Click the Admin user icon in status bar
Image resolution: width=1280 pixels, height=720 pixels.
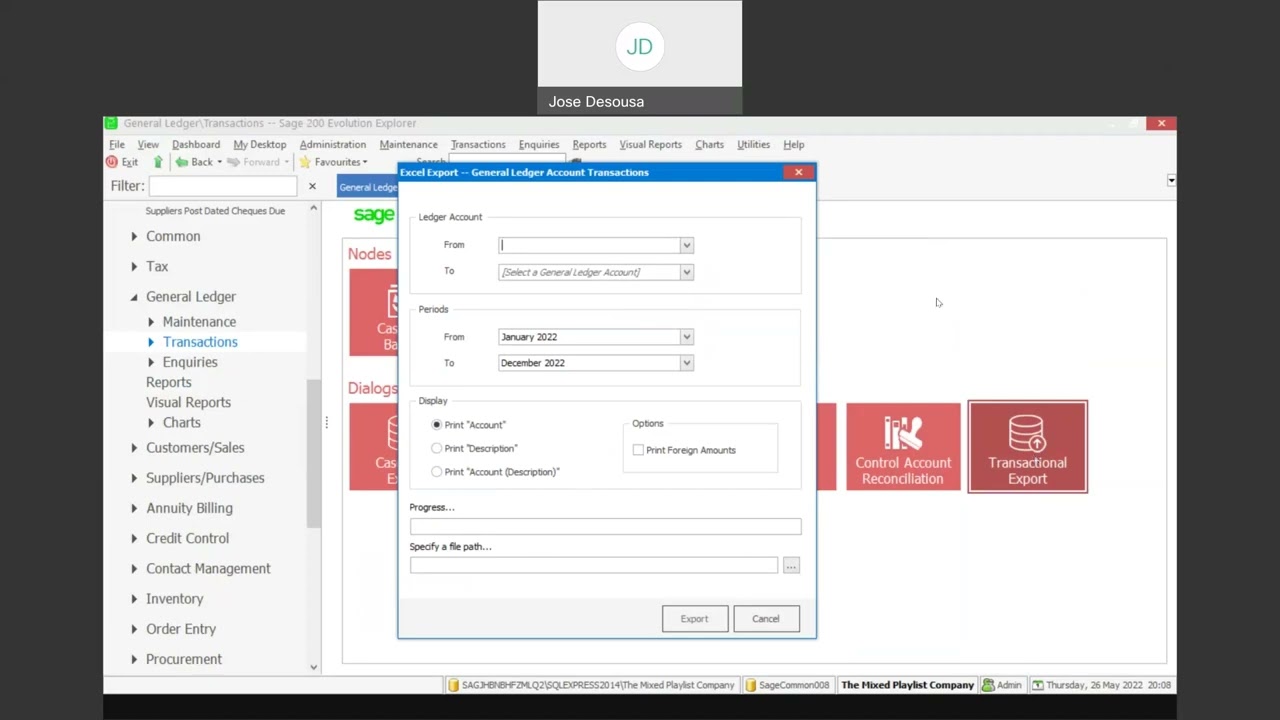(988, 685)
